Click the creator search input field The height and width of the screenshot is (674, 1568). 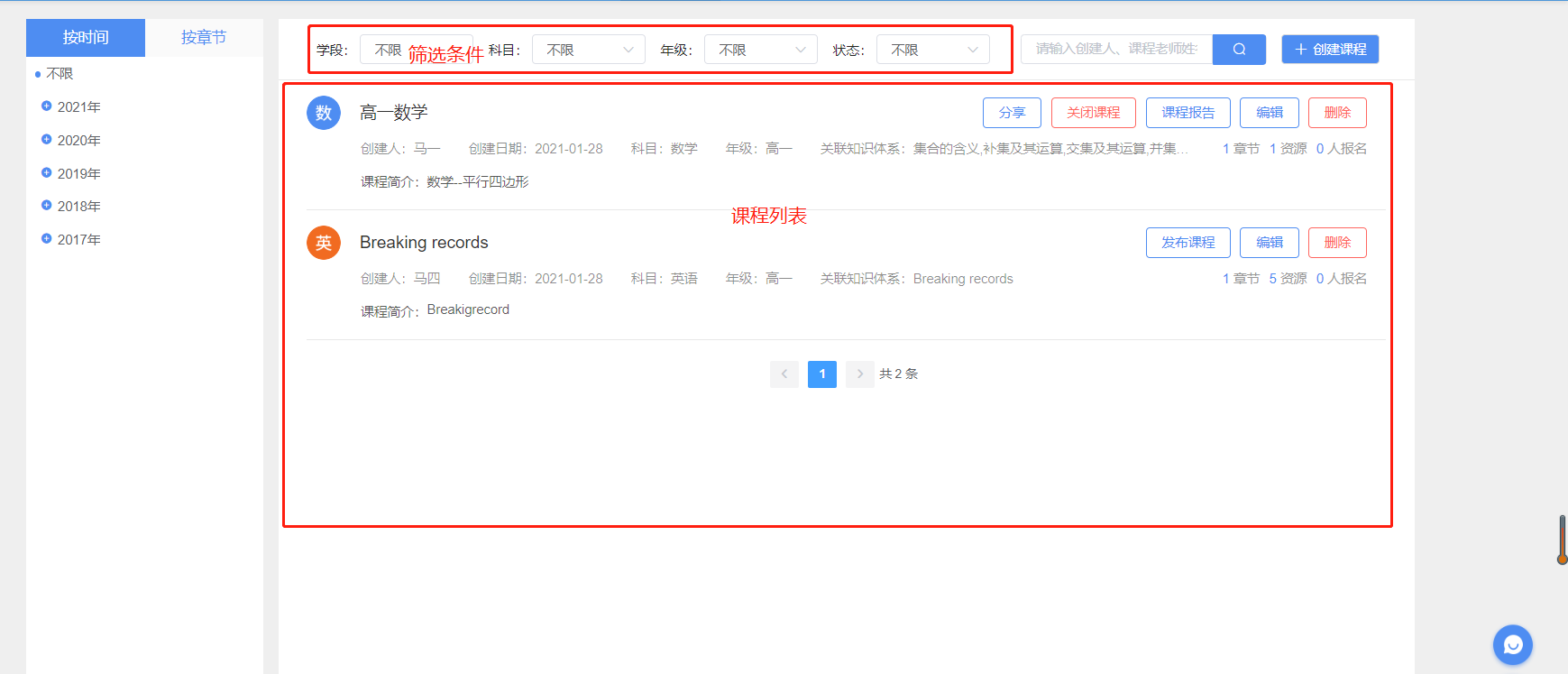[x=1116, y=50]
